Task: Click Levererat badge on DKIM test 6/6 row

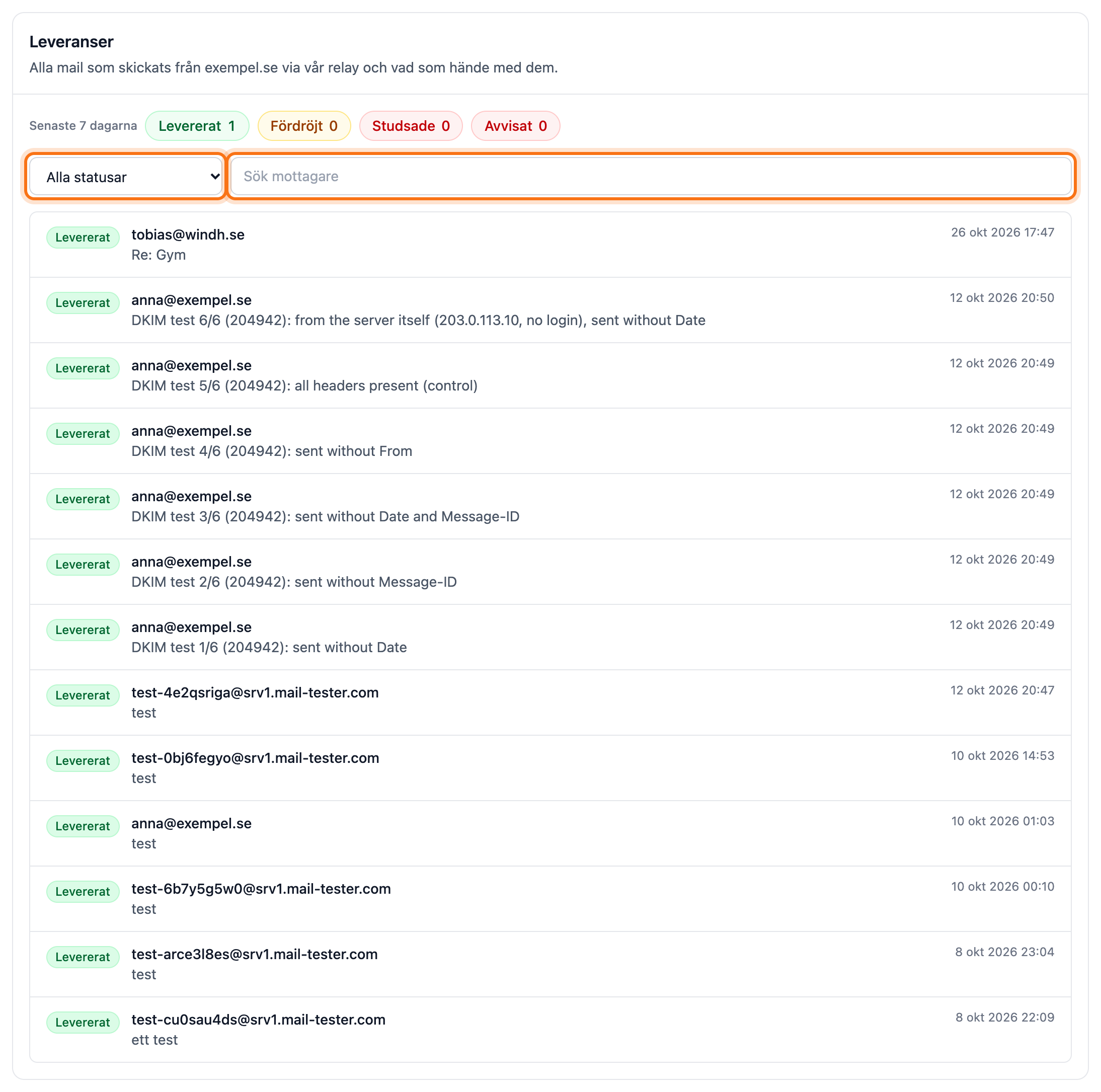Action: click(x=83, y=303)
